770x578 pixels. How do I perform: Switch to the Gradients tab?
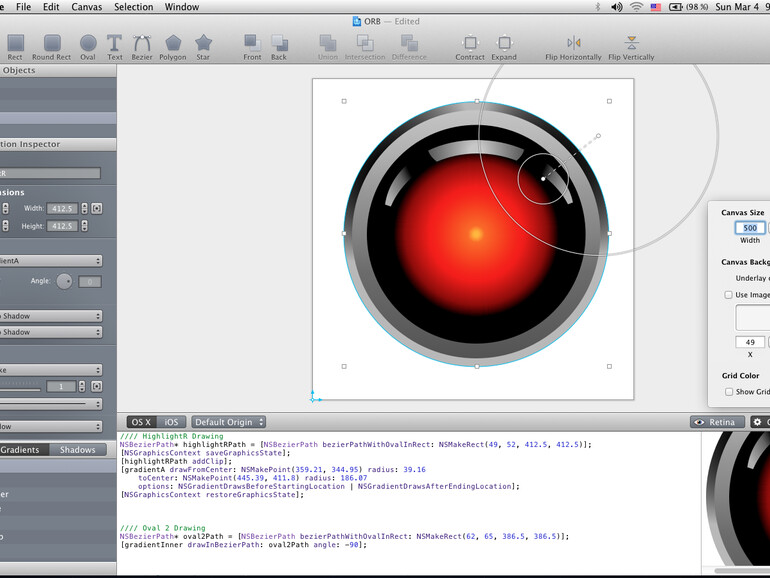click(24, 449)
